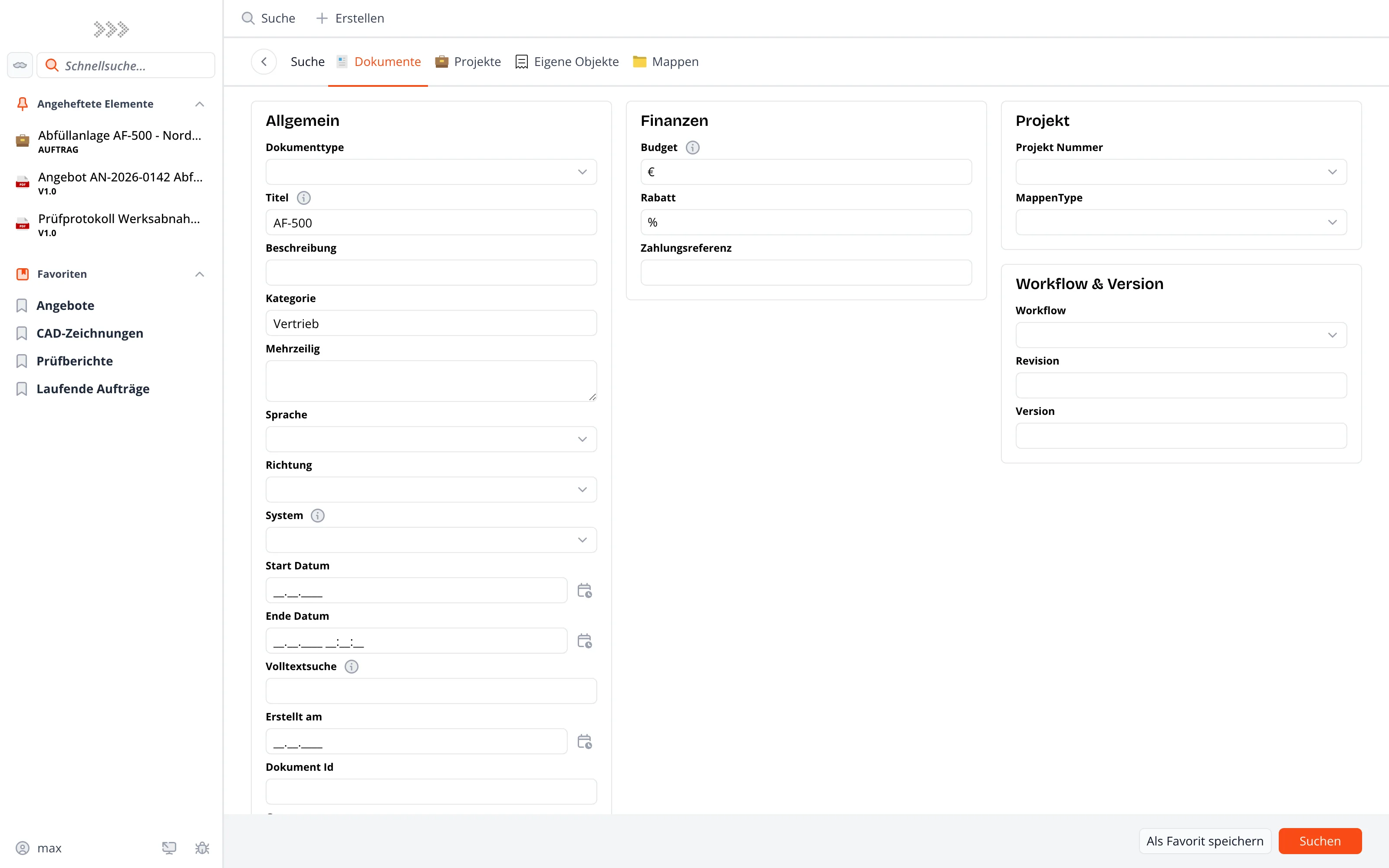1389x868 pixels.
Task: Click the Zahlungsreferenz input field
Action: 806,273
